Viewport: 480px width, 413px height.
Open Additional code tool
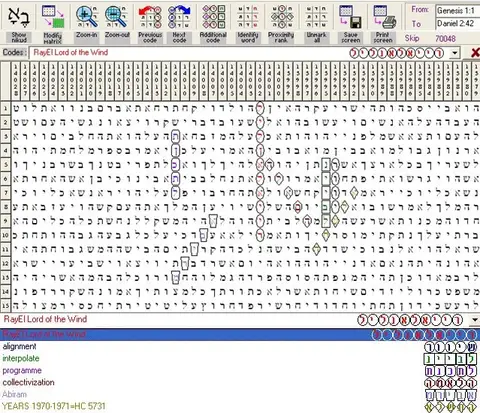213,16
